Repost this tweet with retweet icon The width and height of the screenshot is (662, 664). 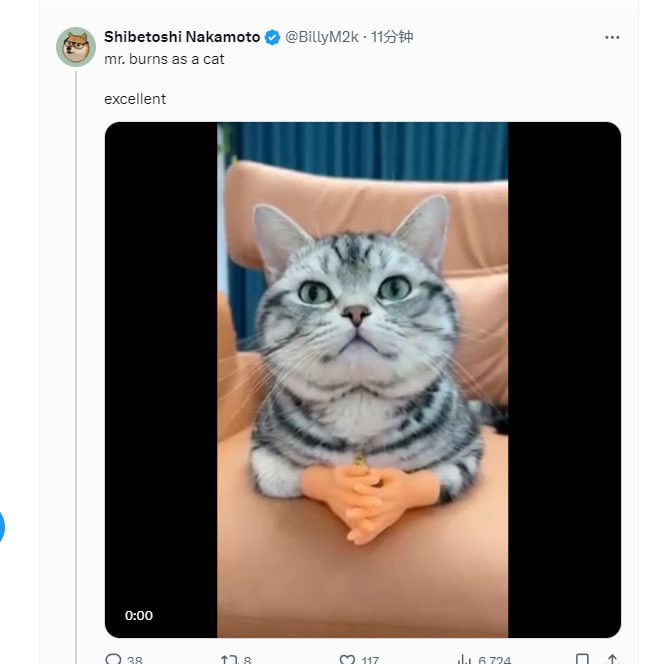point(229,659)
